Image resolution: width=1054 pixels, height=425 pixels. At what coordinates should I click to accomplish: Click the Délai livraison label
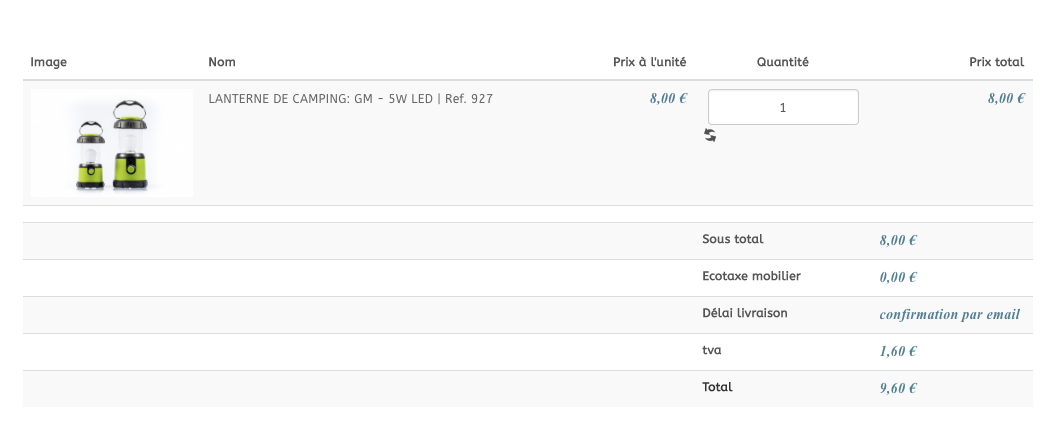tap(745, 313)
